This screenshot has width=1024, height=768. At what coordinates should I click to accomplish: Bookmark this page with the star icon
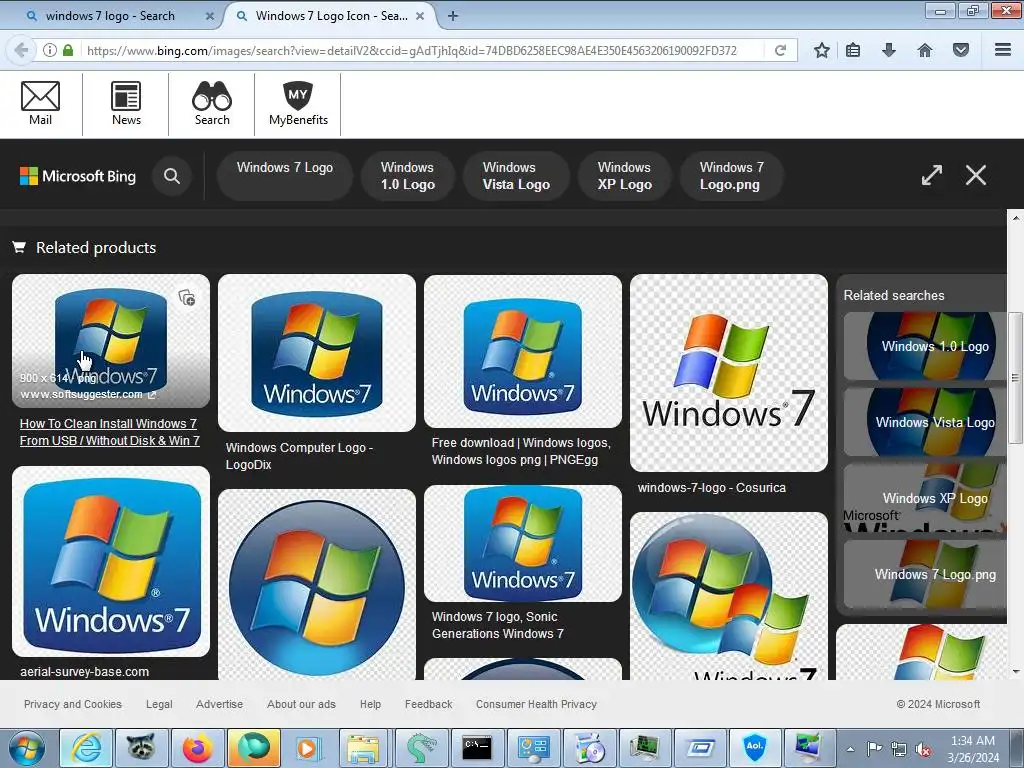[822, 50]
